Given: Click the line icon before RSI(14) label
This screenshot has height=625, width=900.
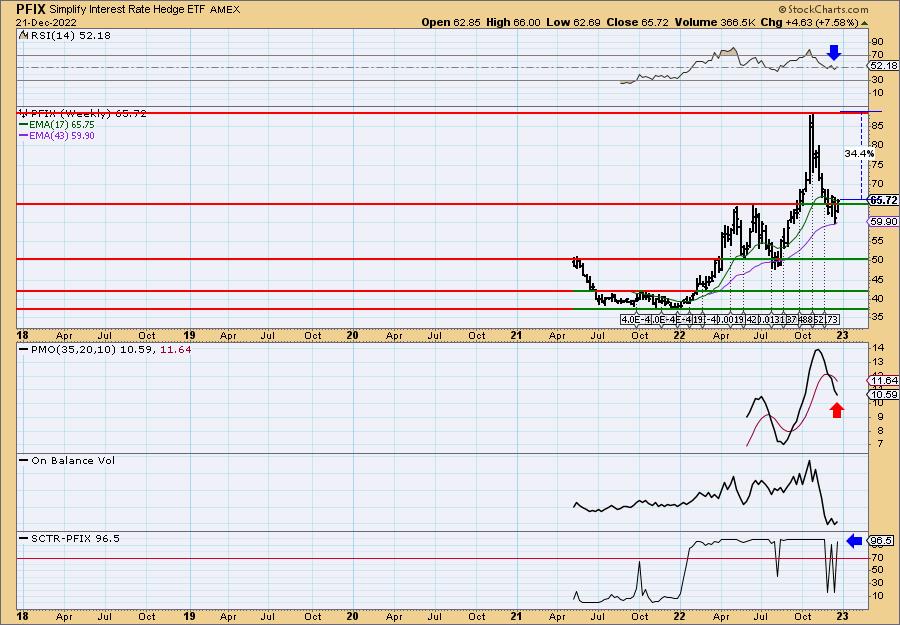Looking at the screenshot, I should (22, 35).
